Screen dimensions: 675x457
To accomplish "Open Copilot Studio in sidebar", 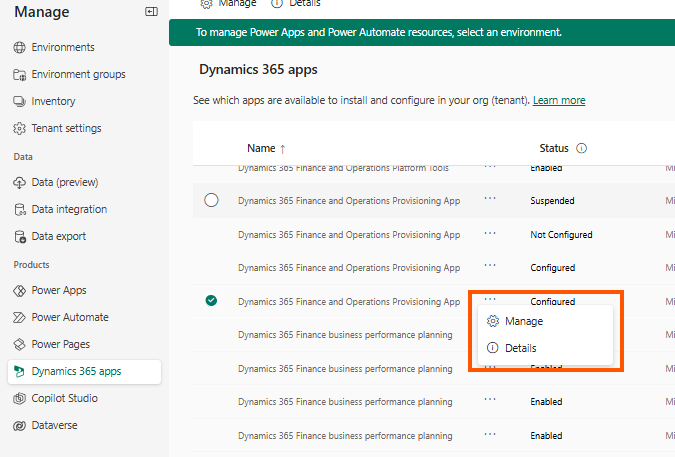I will pos(65,398).
